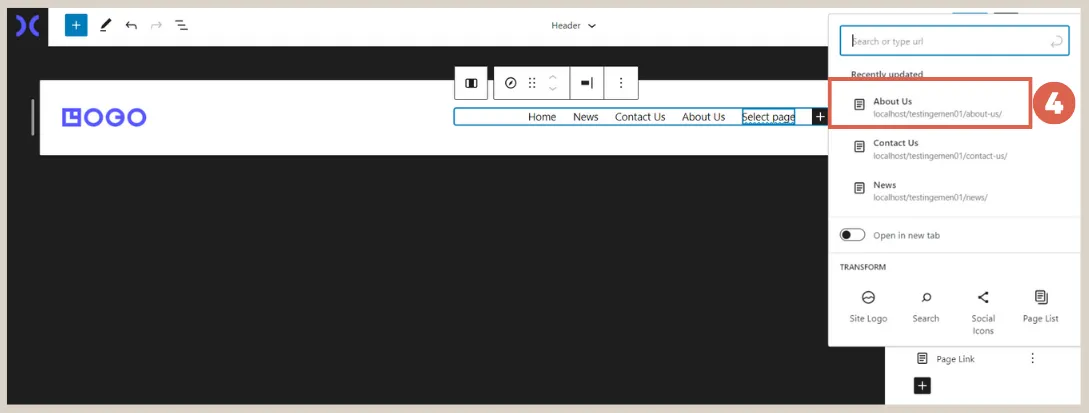Transform block to Site Logo
This screenshot has height=413, width=1089.
867,307
